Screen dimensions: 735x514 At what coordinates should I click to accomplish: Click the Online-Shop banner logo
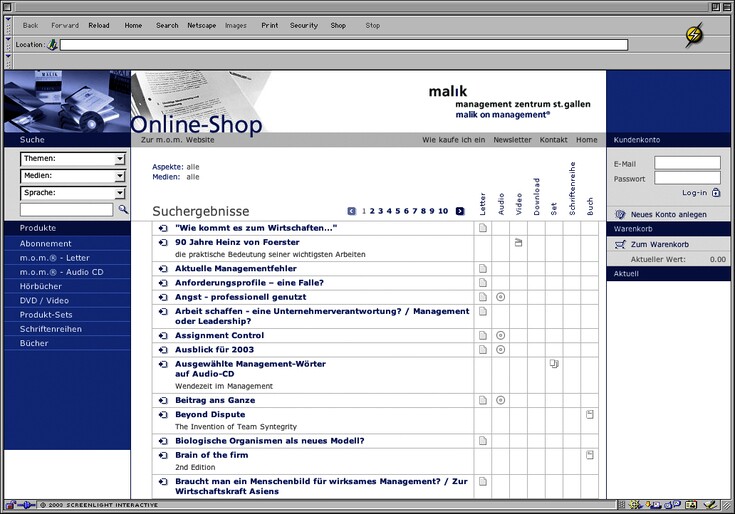click(196, 124)
